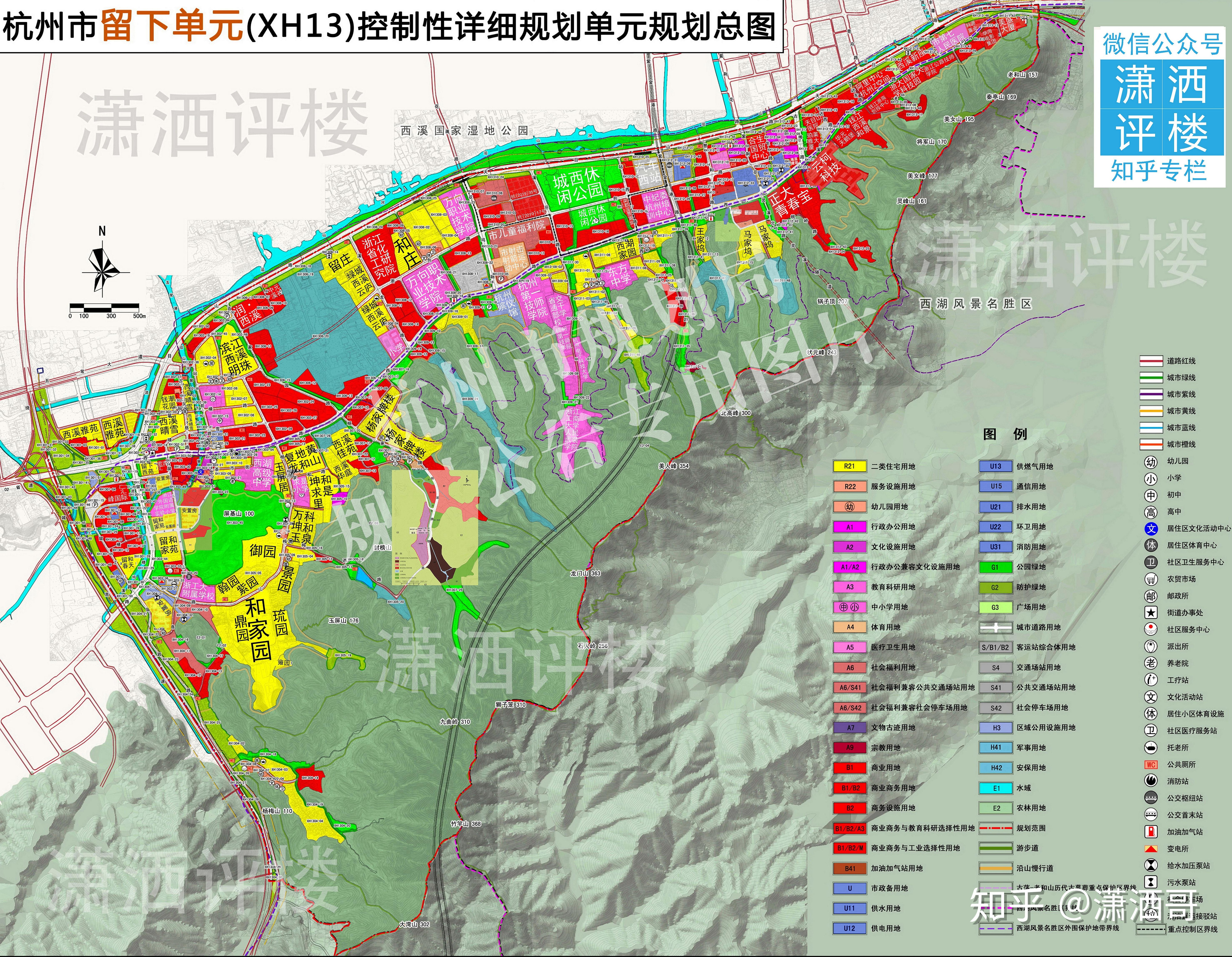The height and width of the screenshot is (957, 1232).
Task: Click the 工疗站 legend icon
Action: (1151, 680)
